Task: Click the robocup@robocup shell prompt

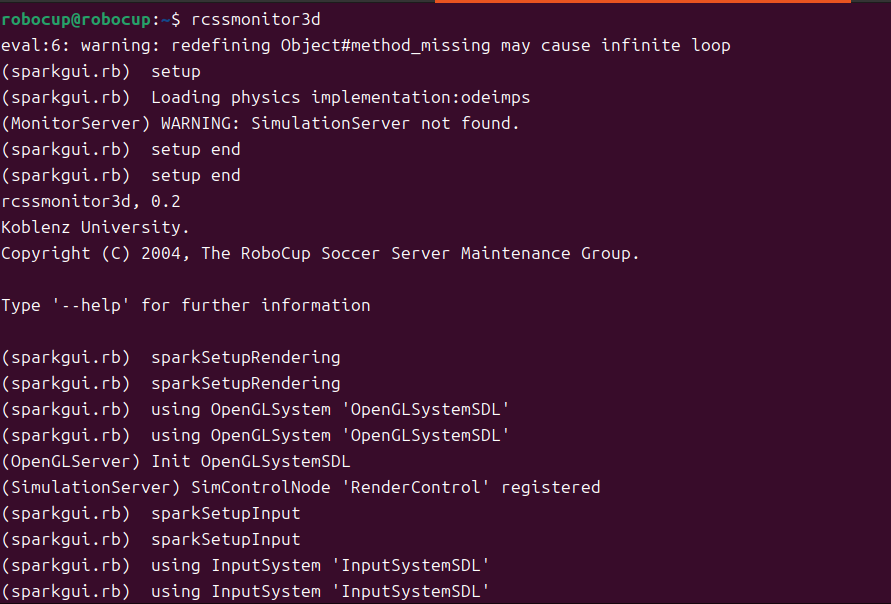Action: tap(78, 19)
